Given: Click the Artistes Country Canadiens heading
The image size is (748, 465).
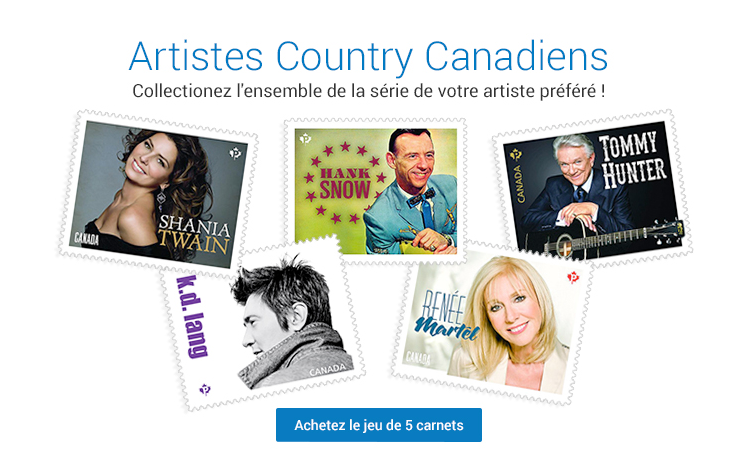Looking at the screenshot, I should [369, 55].
